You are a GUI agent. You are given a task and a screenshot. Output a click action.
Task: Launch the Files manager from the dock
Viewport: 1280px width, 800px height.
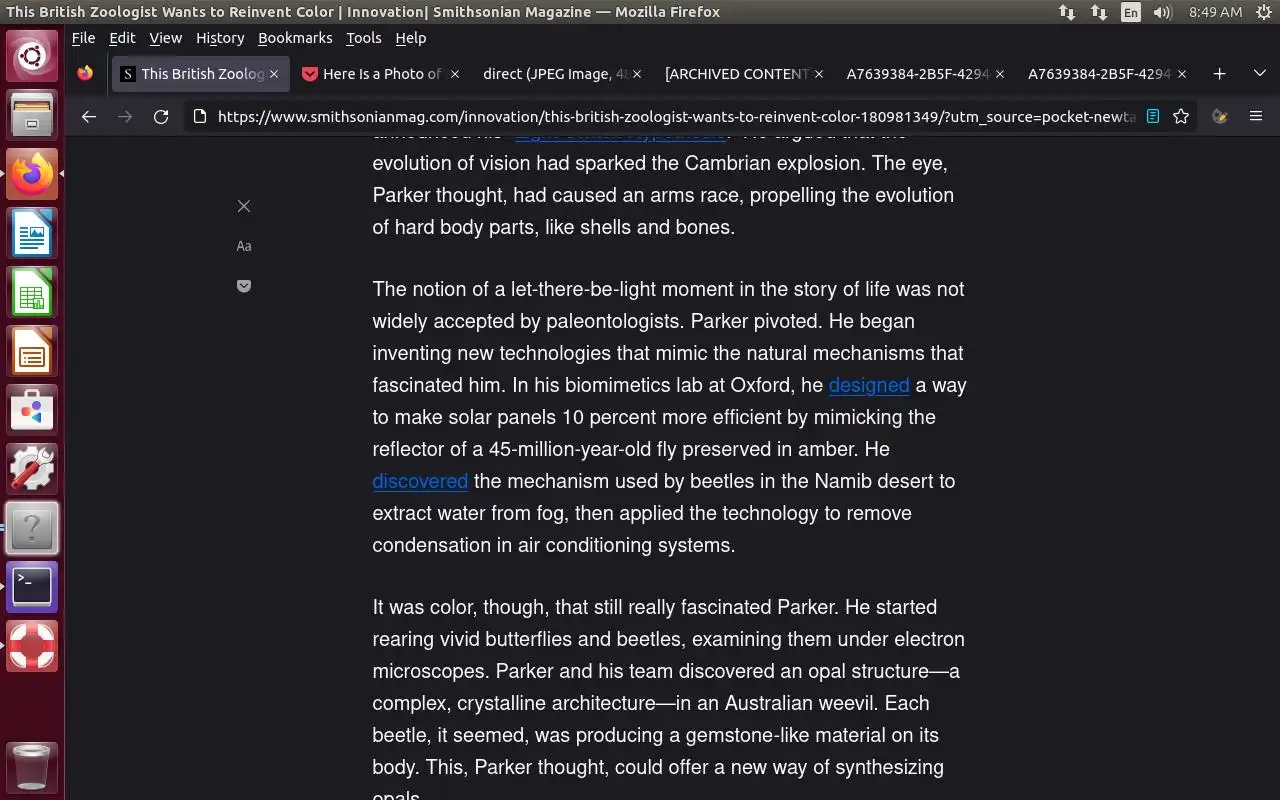coord(32,114)
